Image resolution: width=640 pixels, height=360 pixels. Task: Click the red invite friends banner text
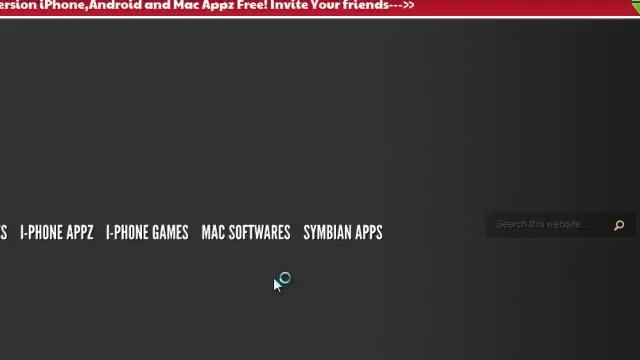[207, 5]
